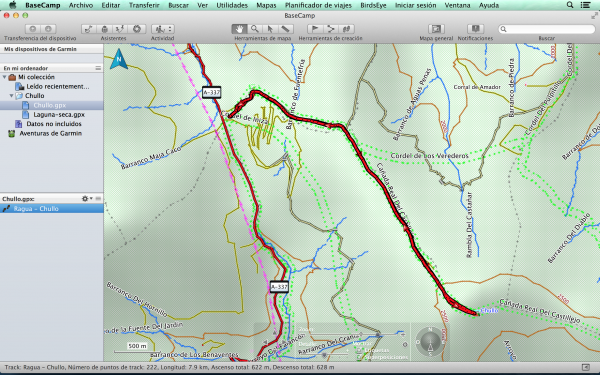Collapse the Mi colección tree node

pos(5,77)
